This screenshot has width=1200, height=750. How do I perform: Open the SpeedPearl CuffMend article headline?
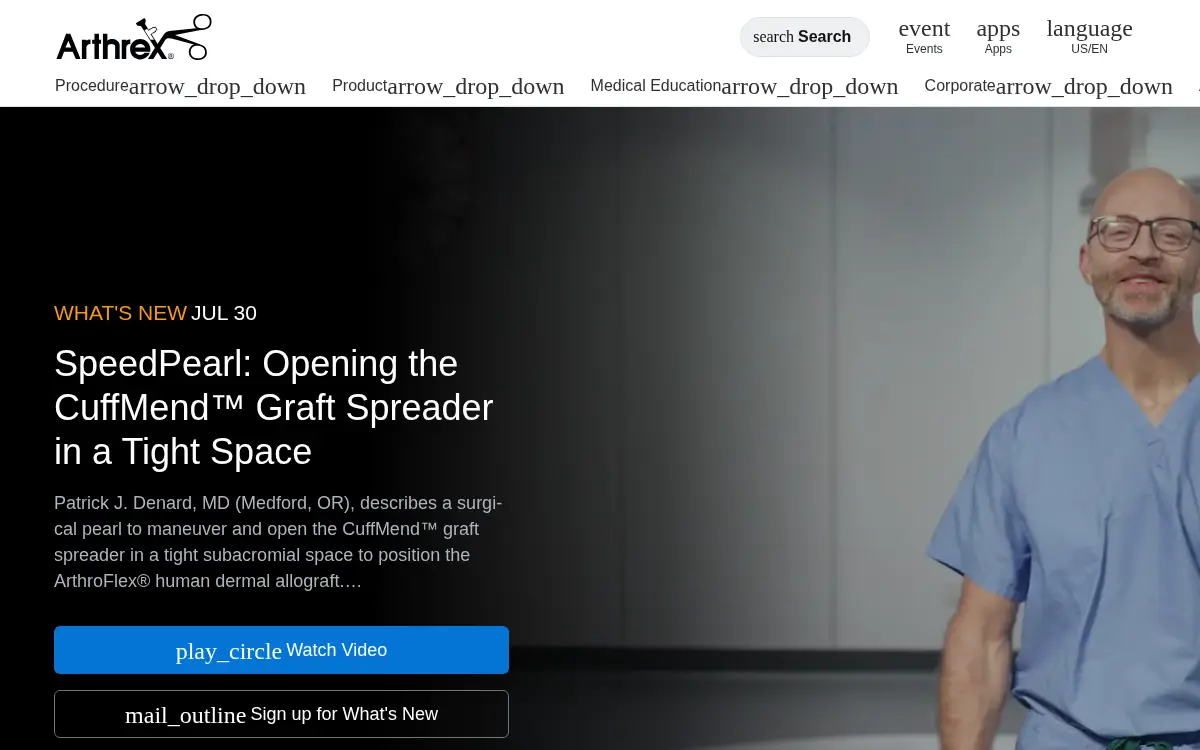[x=274, y=408]
